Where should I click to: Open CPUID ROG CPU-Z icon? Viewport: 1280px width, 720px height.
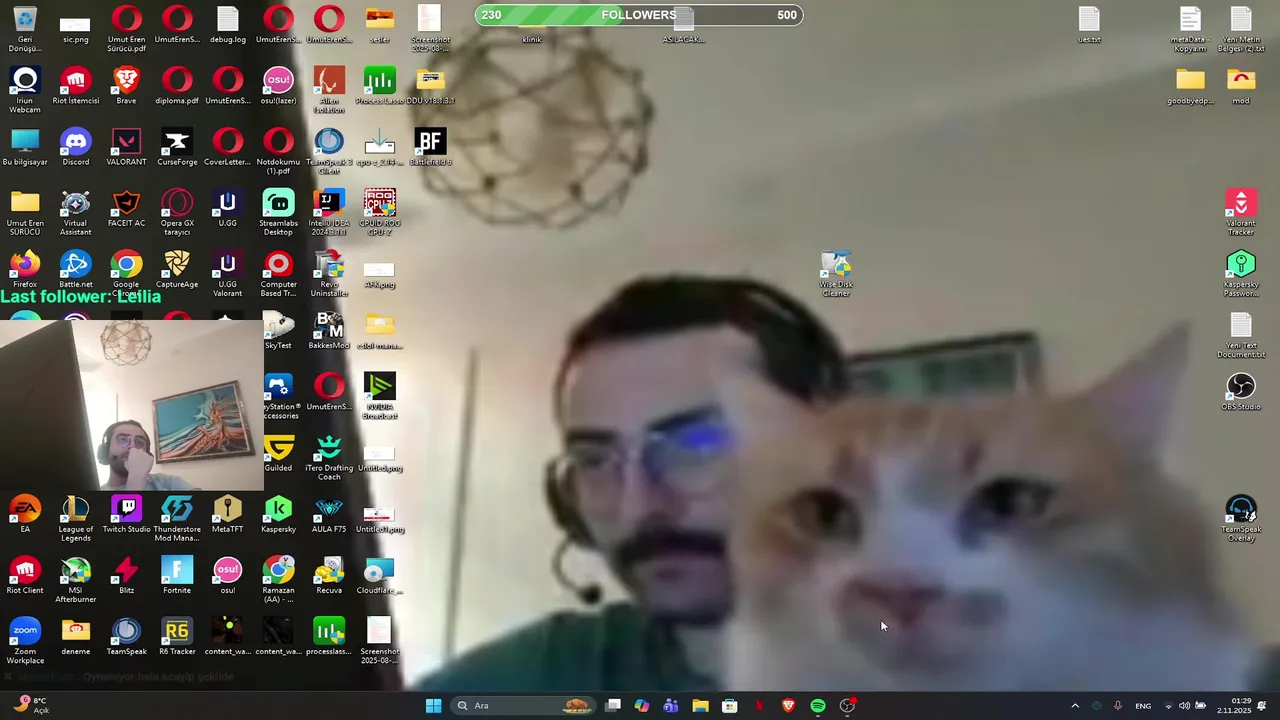point(380,213)
